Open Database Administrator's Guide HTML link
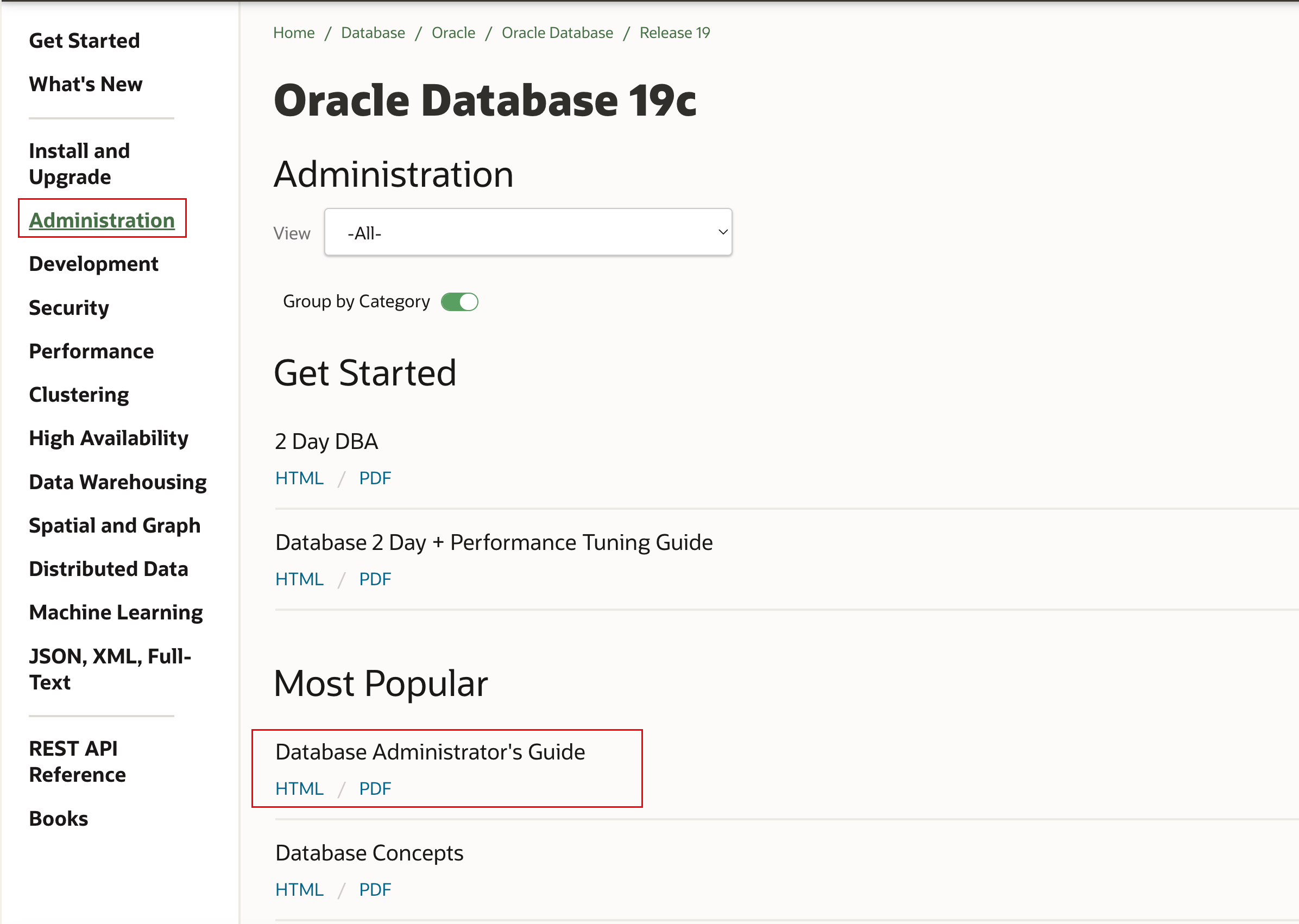This screenshot has width=1299, height=924. point(299,789)
